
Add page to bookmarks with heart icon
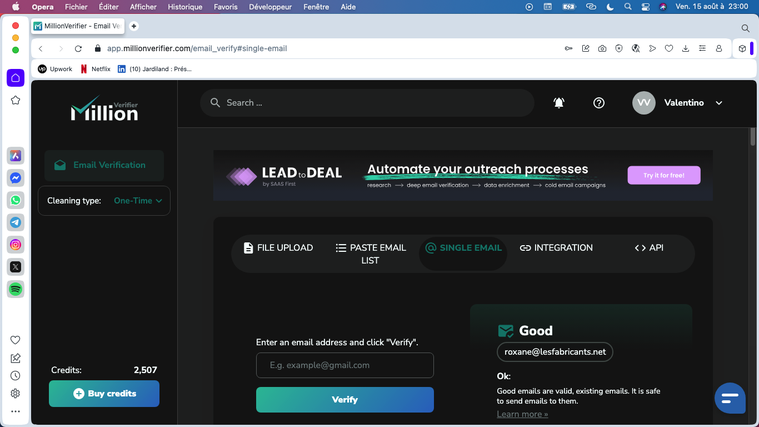click(x=669, y=48)
